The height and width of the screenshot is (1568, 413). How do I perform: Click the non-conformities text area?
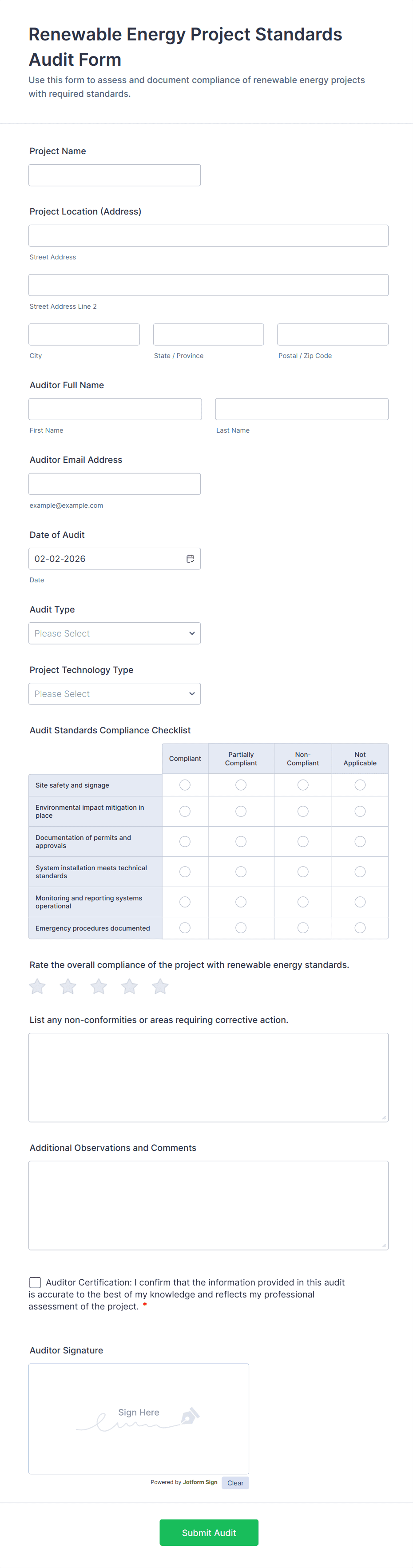208,1077
